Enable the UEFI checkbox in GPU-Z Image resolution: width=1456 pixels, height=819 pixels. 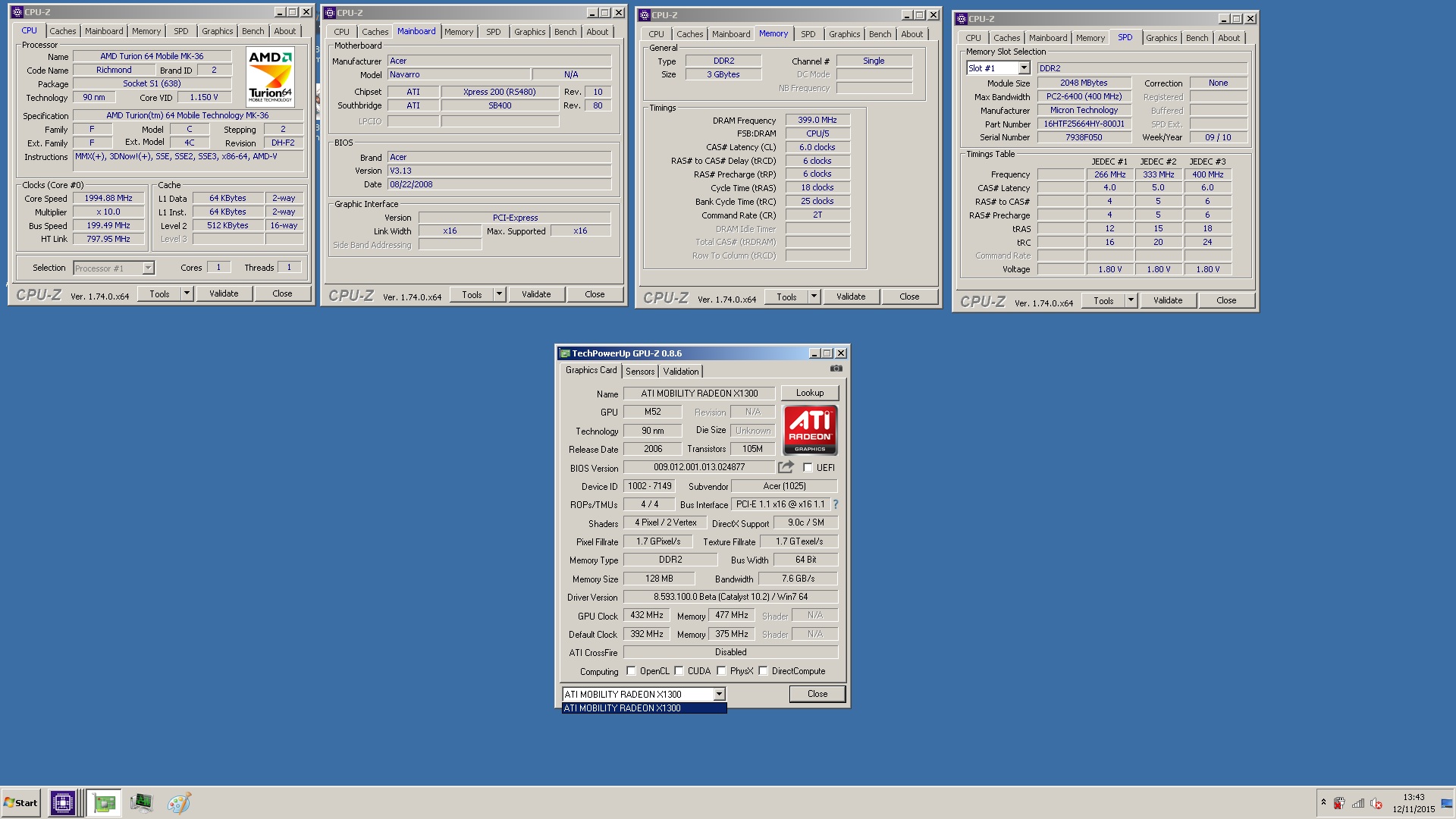(x=808, y=468)
